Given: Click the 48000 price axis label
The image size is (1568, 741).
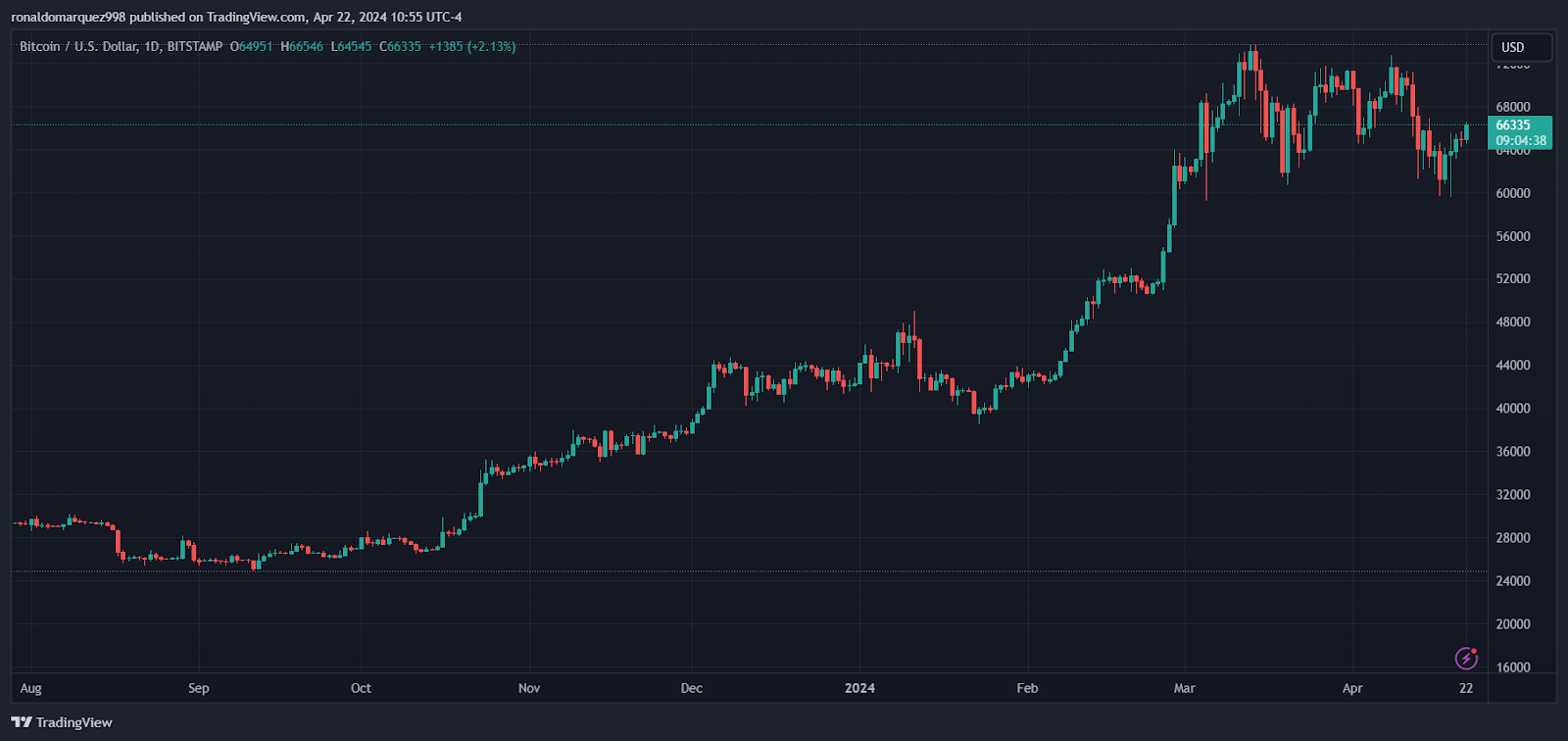Looking at the screenshot, I should pos(1513,322).
